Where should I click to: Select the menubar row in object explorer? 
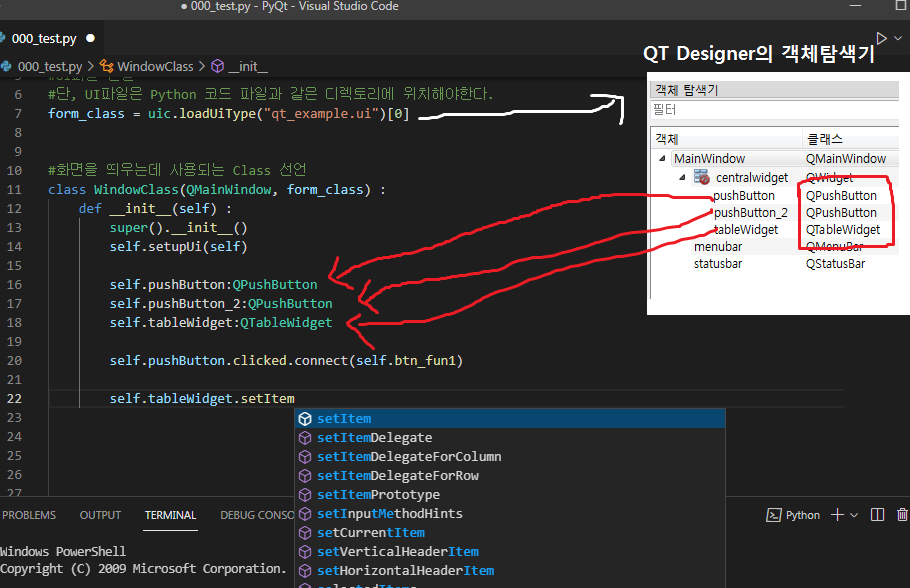click(x=718, y=247)
